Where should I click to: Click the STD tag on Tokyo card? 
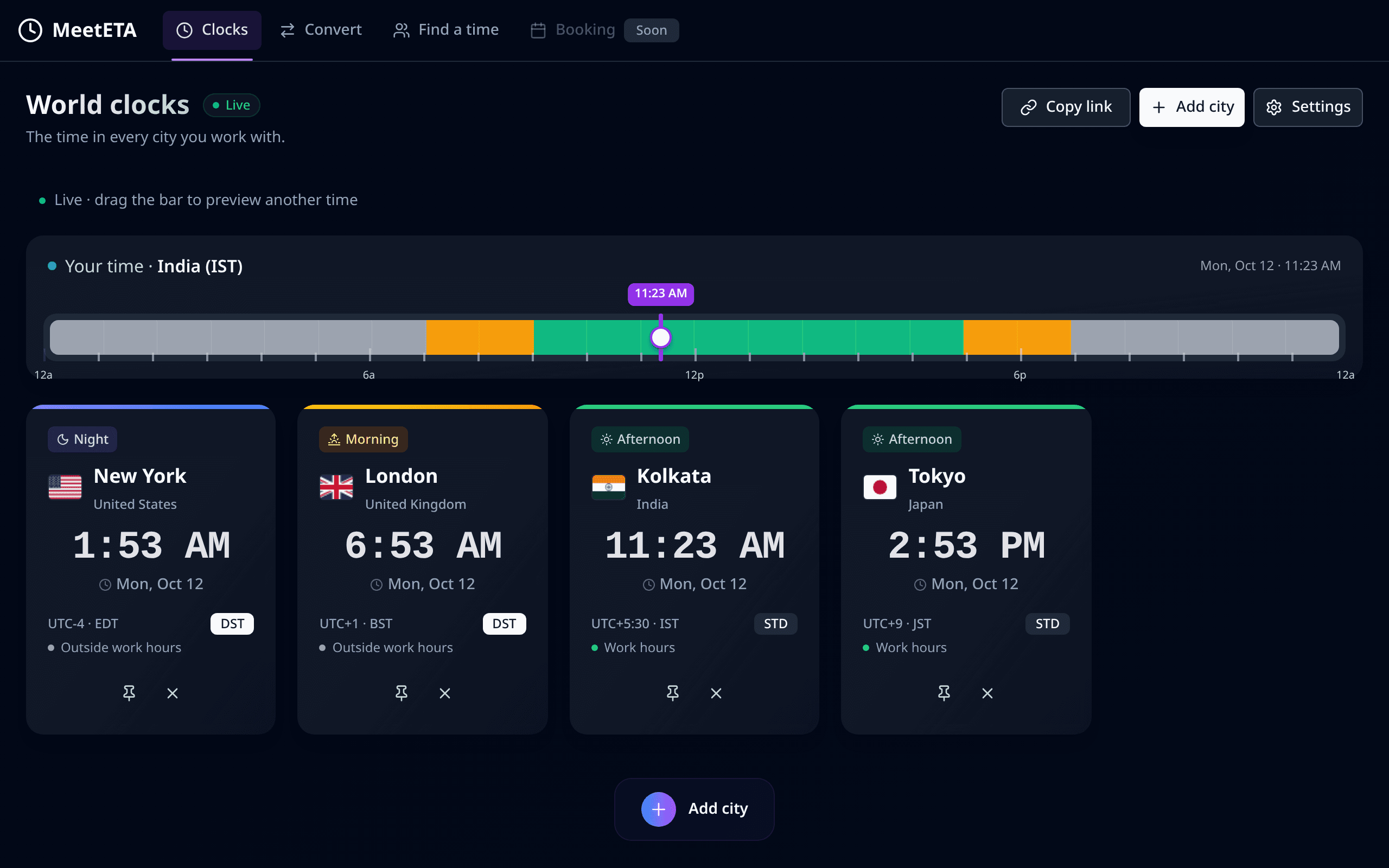1048,623
